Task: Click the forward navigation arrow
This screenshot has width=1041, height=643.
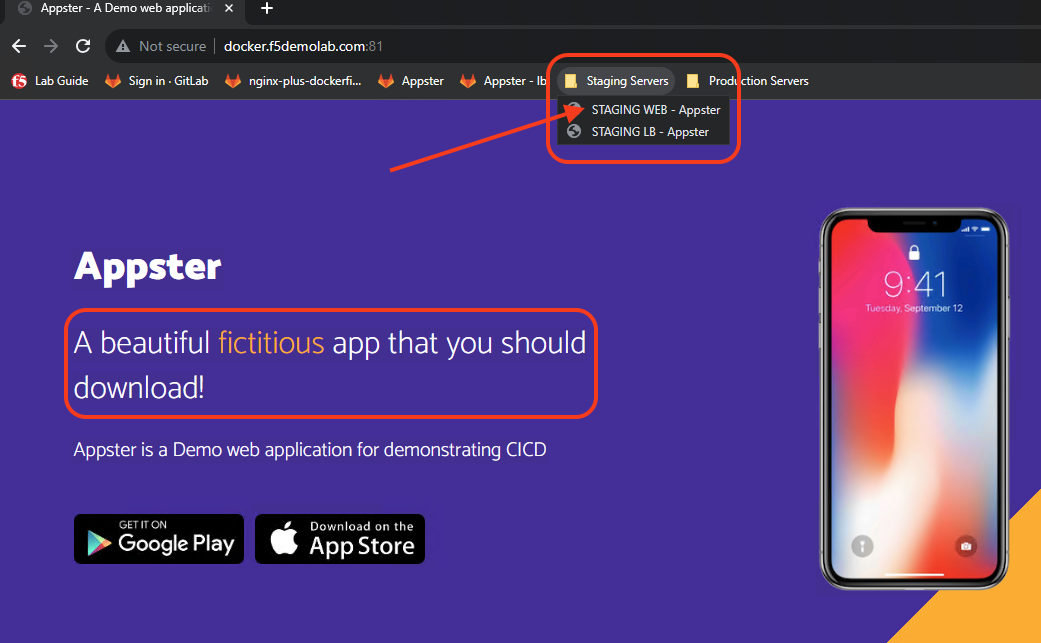Action: pos(51,46)
